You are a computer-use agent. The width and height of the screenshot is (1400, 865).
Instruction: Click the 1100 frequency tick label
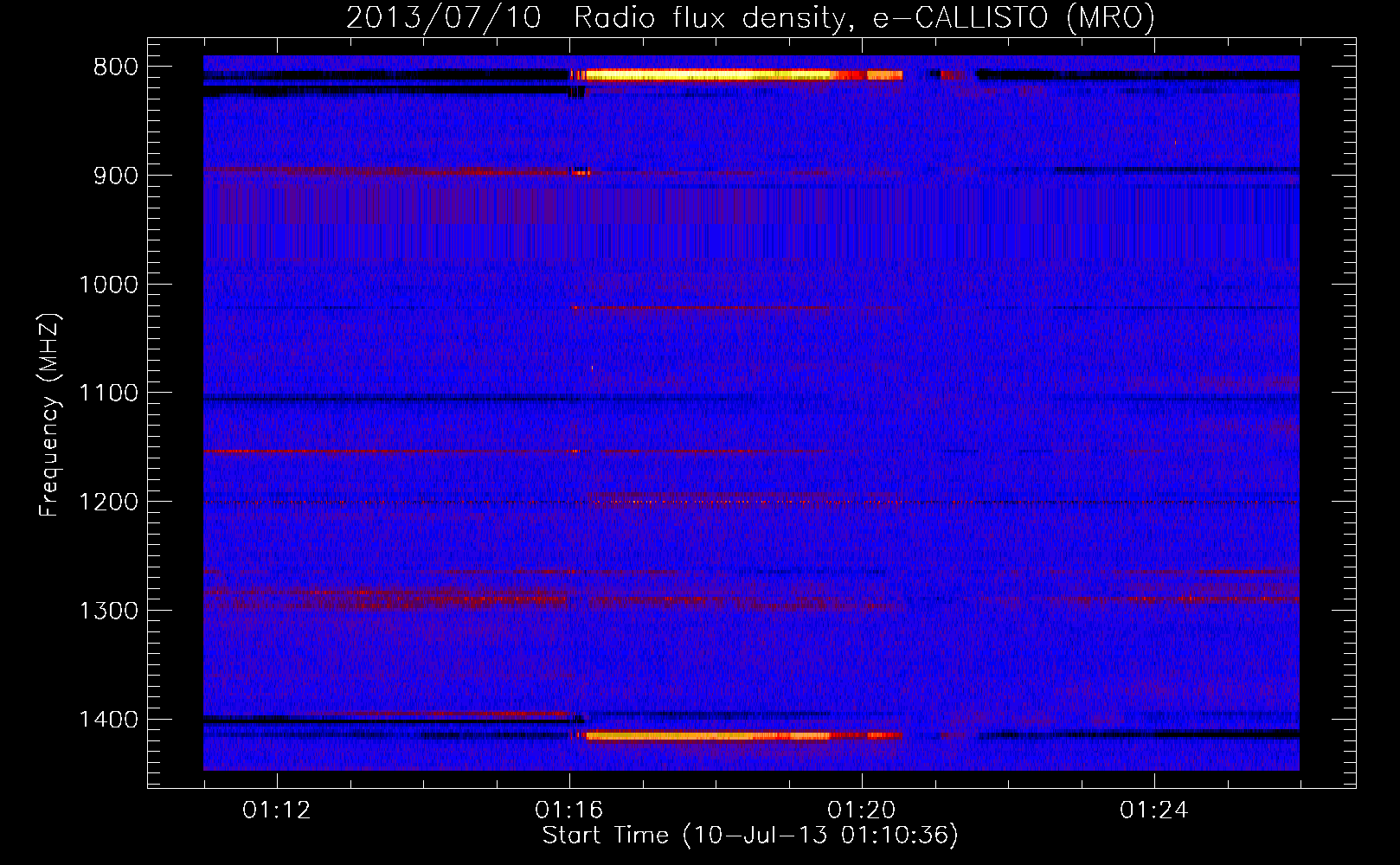(109, 394)
